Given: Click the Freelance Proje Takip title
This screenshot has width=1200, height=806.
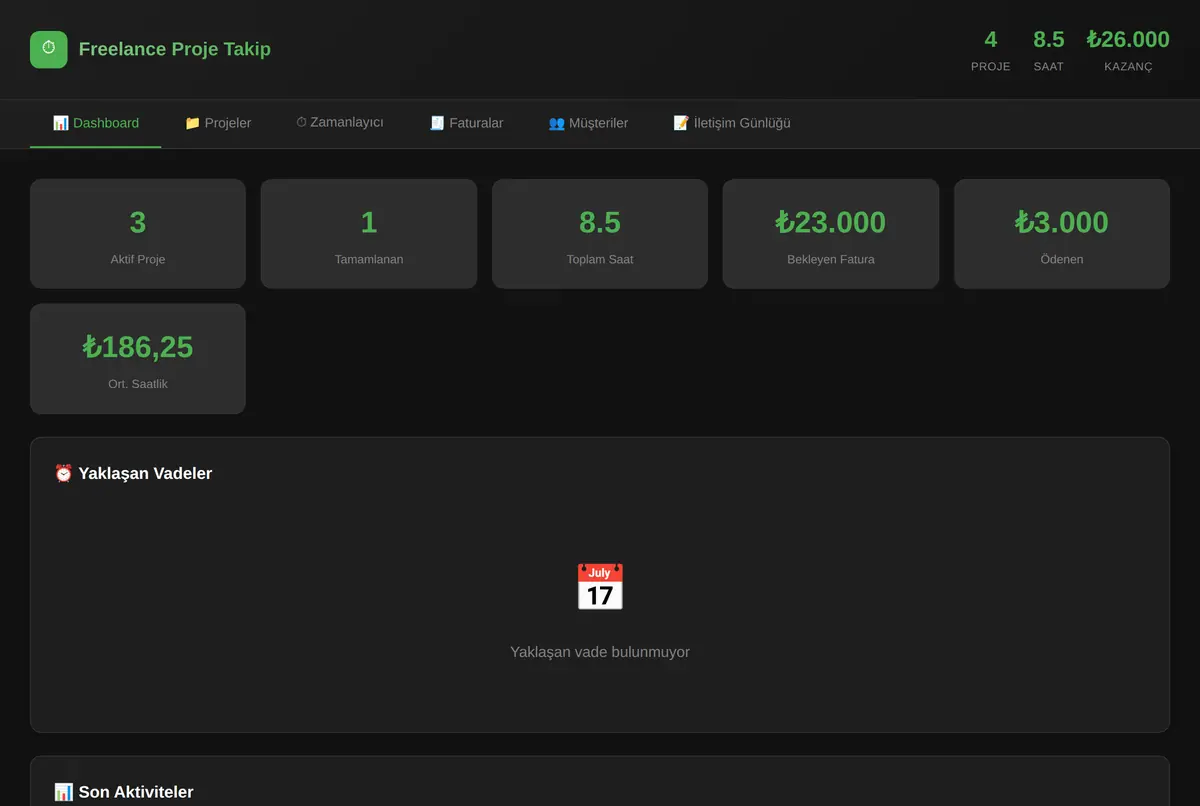Looking at the screenshot, I should (175, 49).
